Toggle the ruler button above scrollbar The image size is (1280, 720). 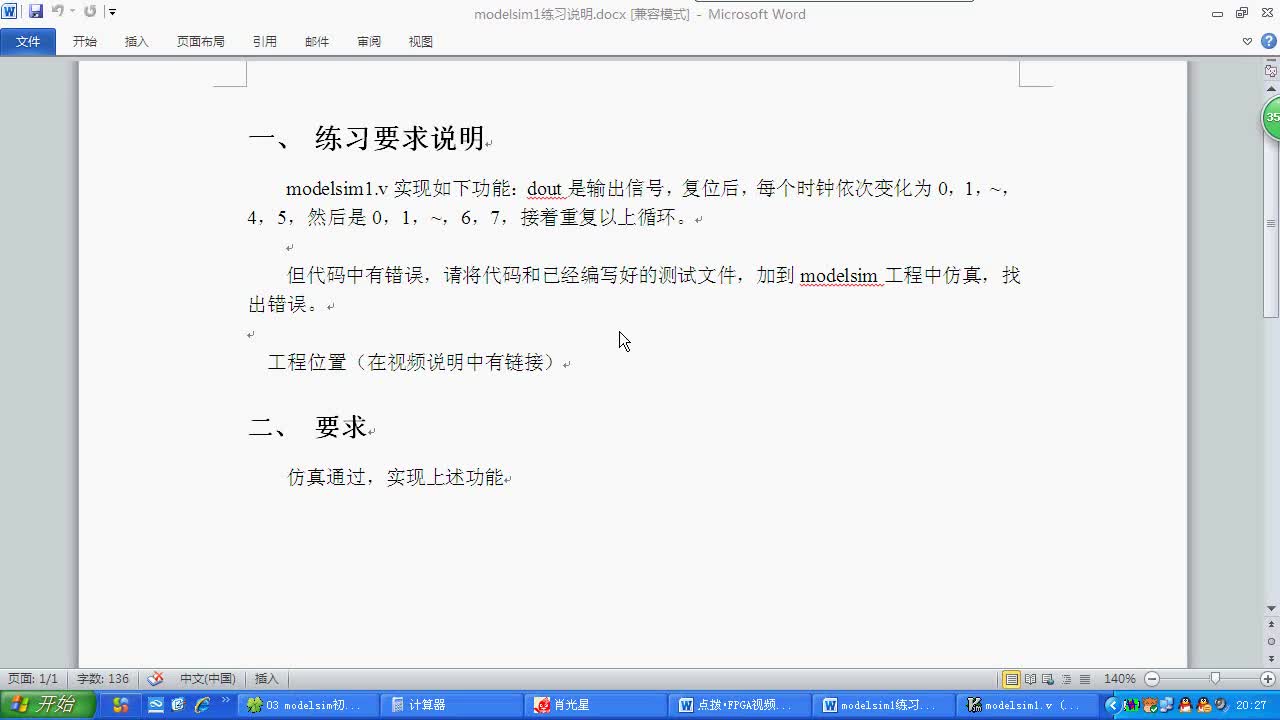tap(1271, 72)
